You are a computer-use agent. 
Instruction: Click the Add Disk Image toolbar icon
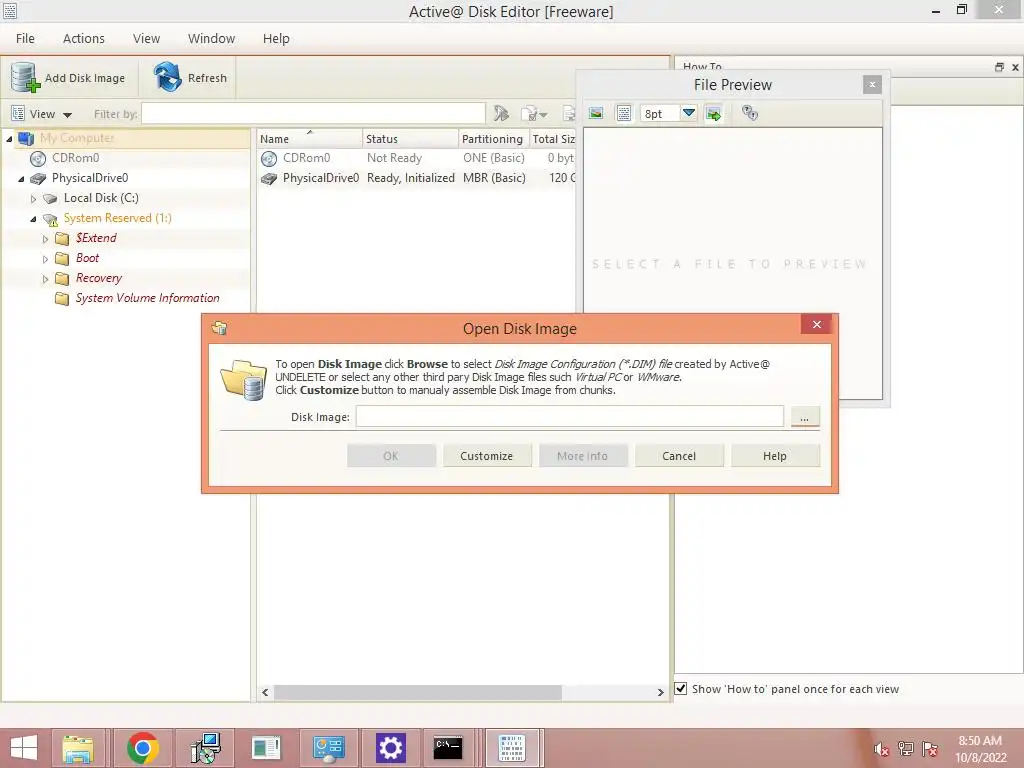[x=25, y=78]
